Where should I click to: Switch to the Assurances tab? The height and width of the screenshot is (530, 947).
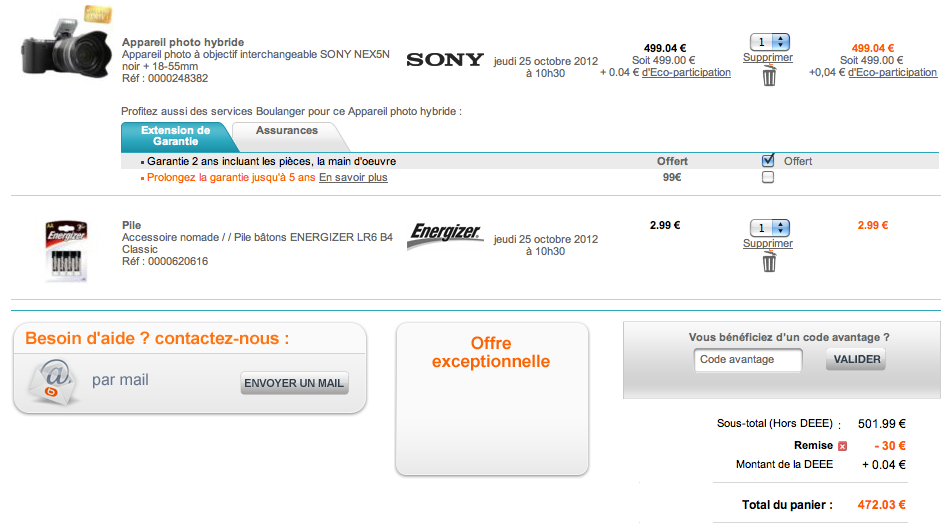pyautogui.click(x=287, y=131)
